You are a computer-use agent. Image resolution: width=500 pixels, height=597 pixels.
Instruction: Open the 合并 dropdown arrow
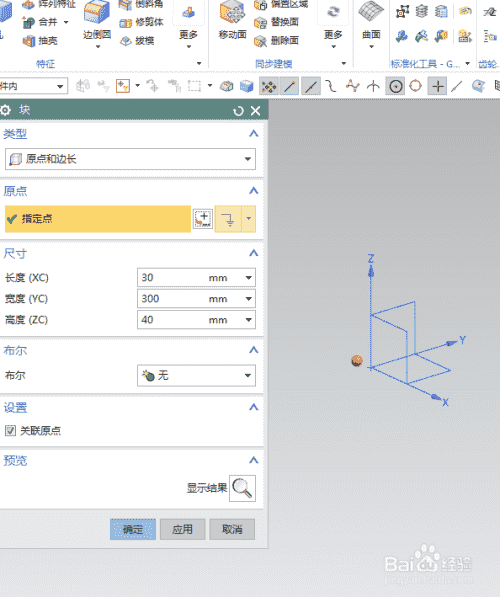point(66,22)
